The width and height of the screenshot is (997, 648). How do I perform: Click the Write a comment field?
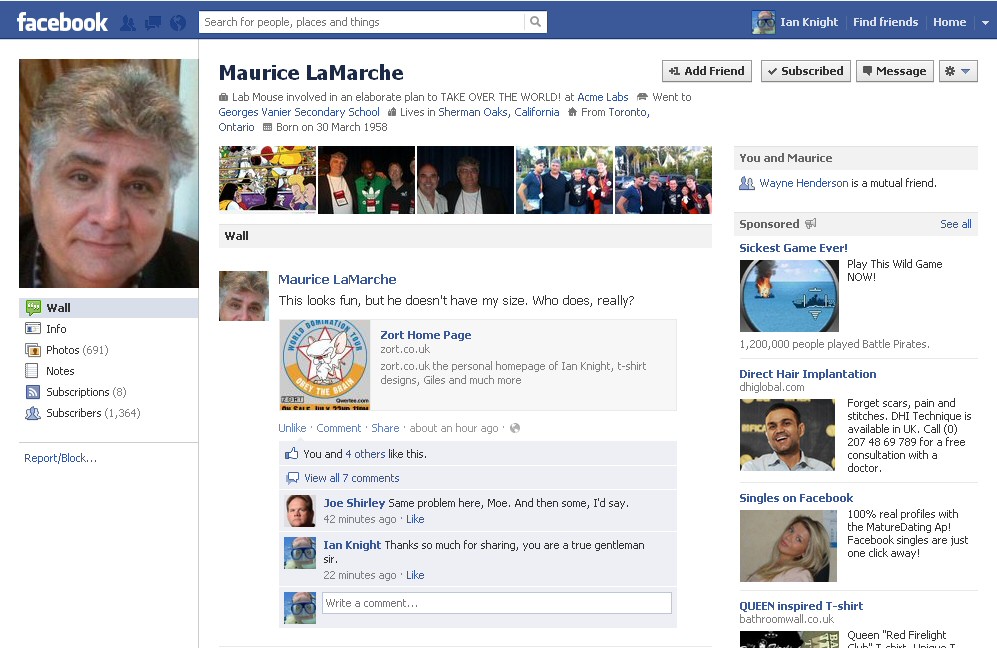pyautogui.click(x=496, y=603)
